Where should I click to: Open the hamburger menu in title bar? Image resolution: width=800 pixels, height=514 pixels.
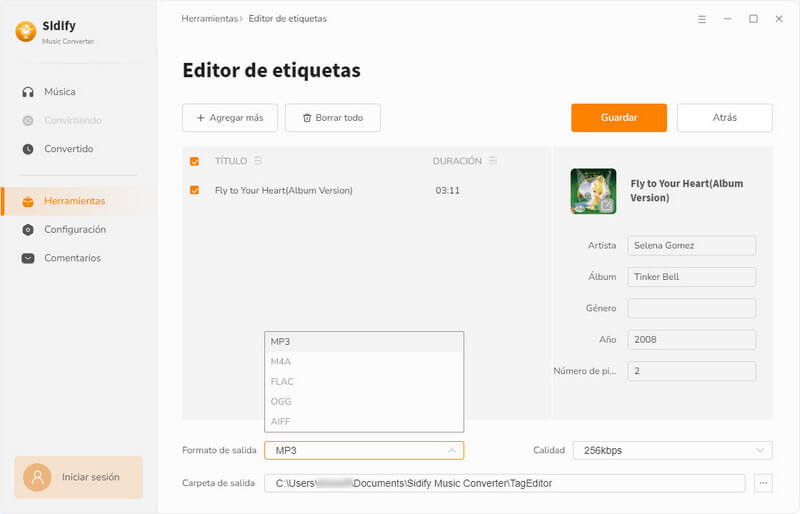click(702, 19)
